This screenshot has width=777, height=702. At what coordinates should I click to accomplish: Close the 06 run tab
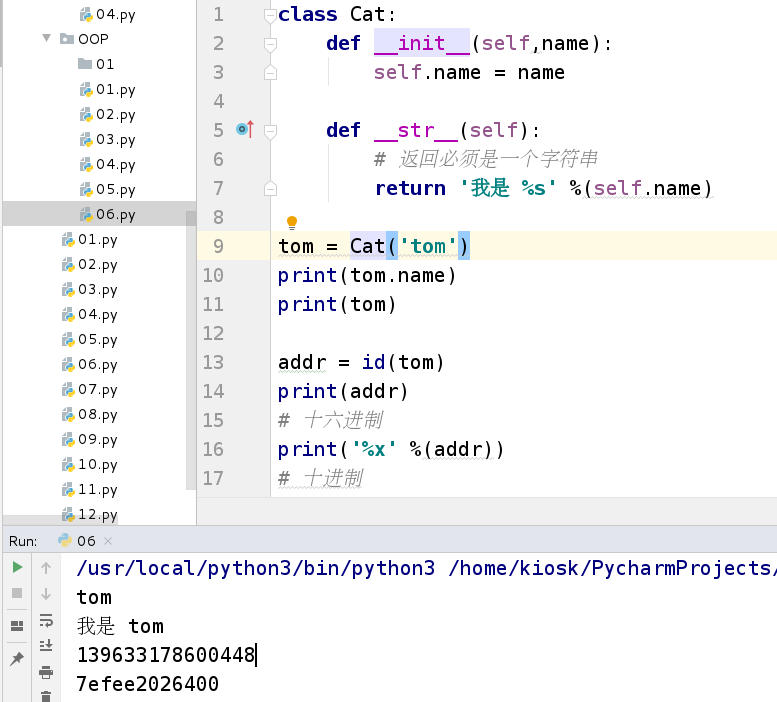tap(108, 541)
